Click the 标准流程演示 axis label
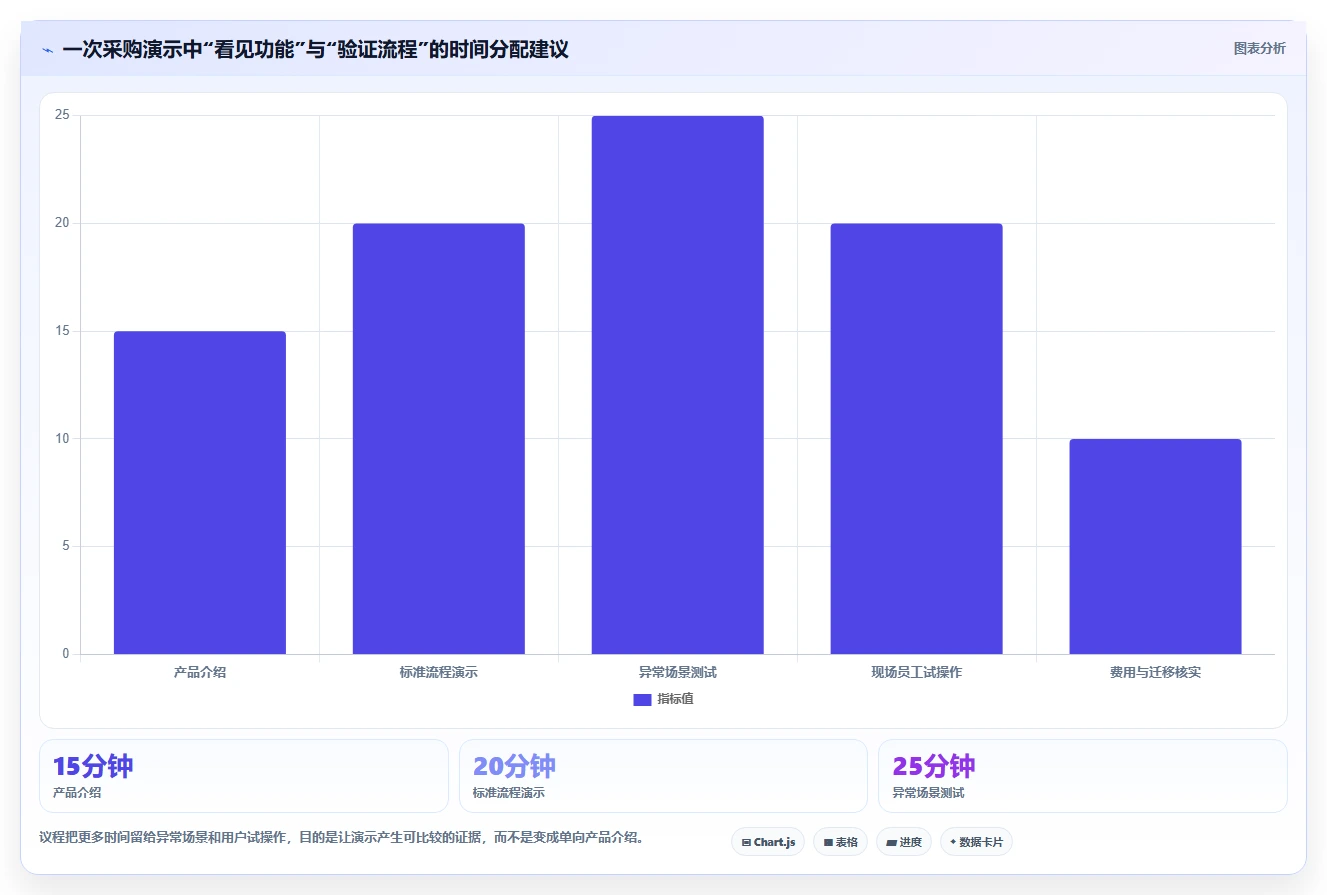Viewport: 1327px width, 895px height. click(x=439, y=673)
